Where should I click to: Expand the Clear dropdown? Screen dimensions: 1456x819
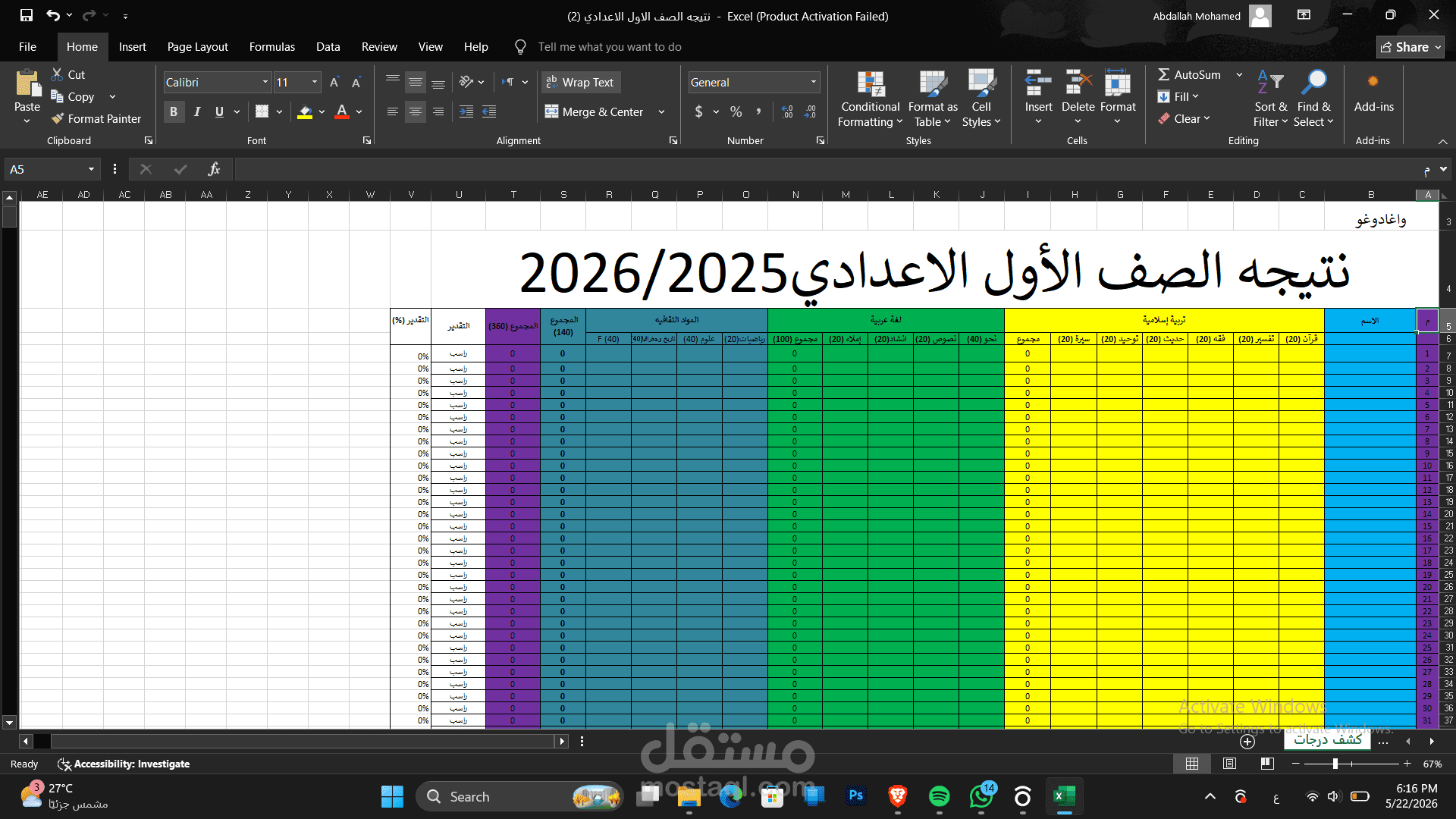coord(1207,118)
